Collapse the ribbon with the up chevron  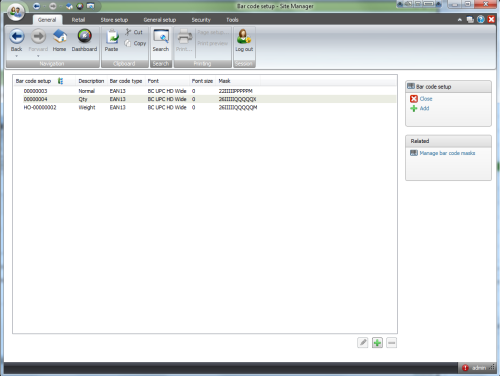(460, 20)
